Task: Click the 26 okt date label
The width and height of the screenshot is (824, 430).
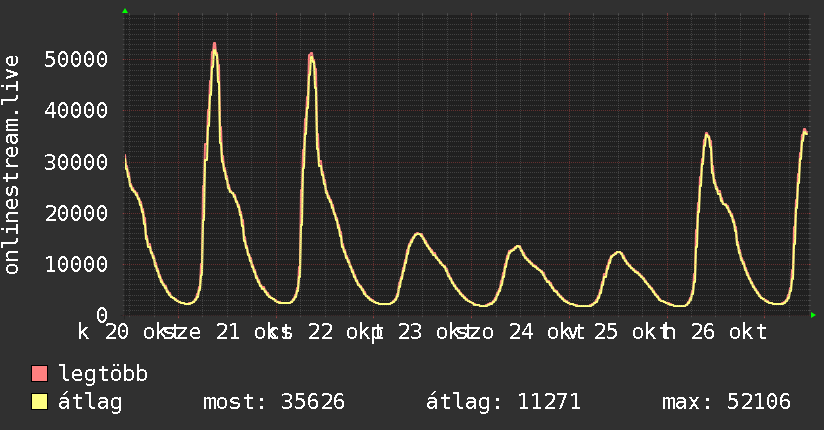Action: coord(729,332)
